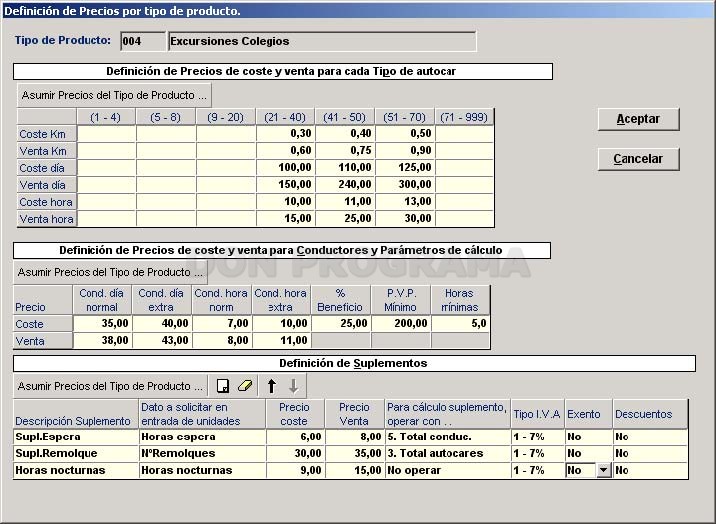Click Asumir Precios button under Conductores section

[110, 272]
